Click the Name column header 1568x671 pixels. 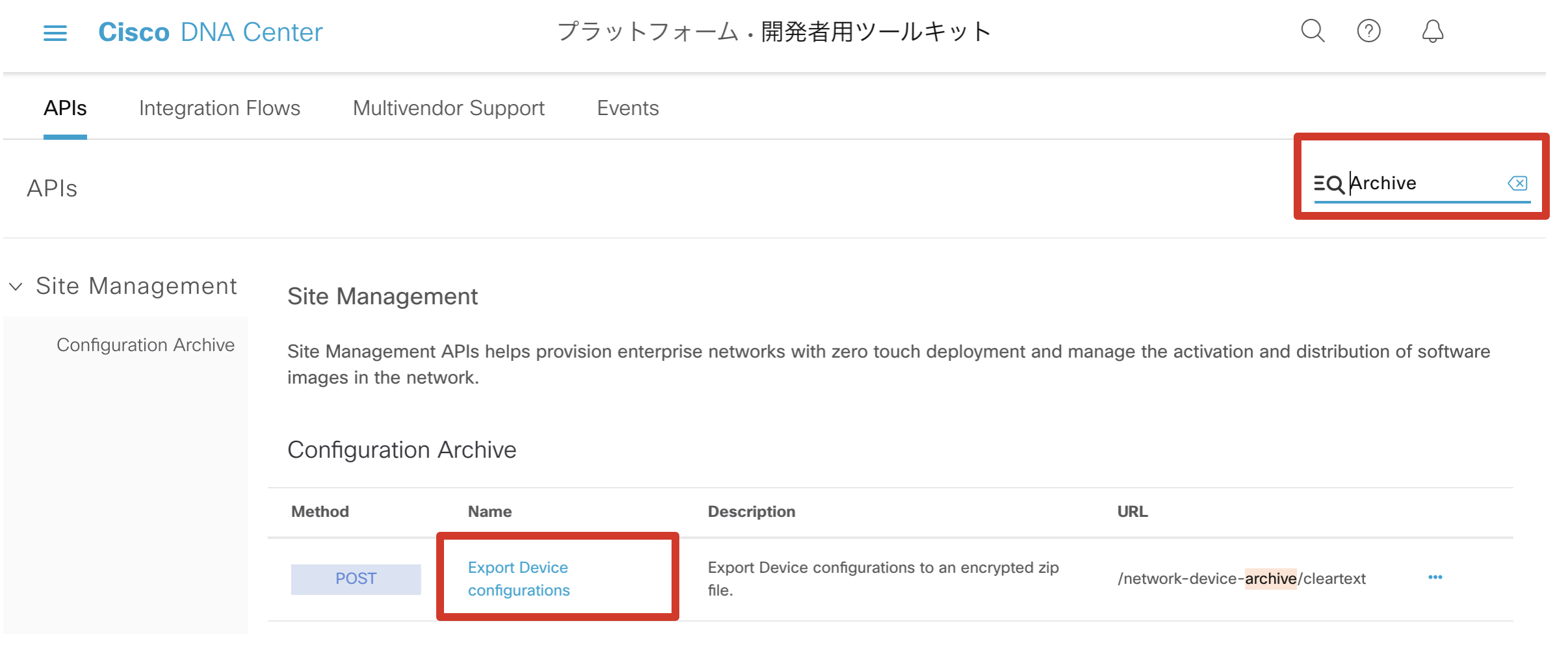pyautogui.click(x=490, y=512)
